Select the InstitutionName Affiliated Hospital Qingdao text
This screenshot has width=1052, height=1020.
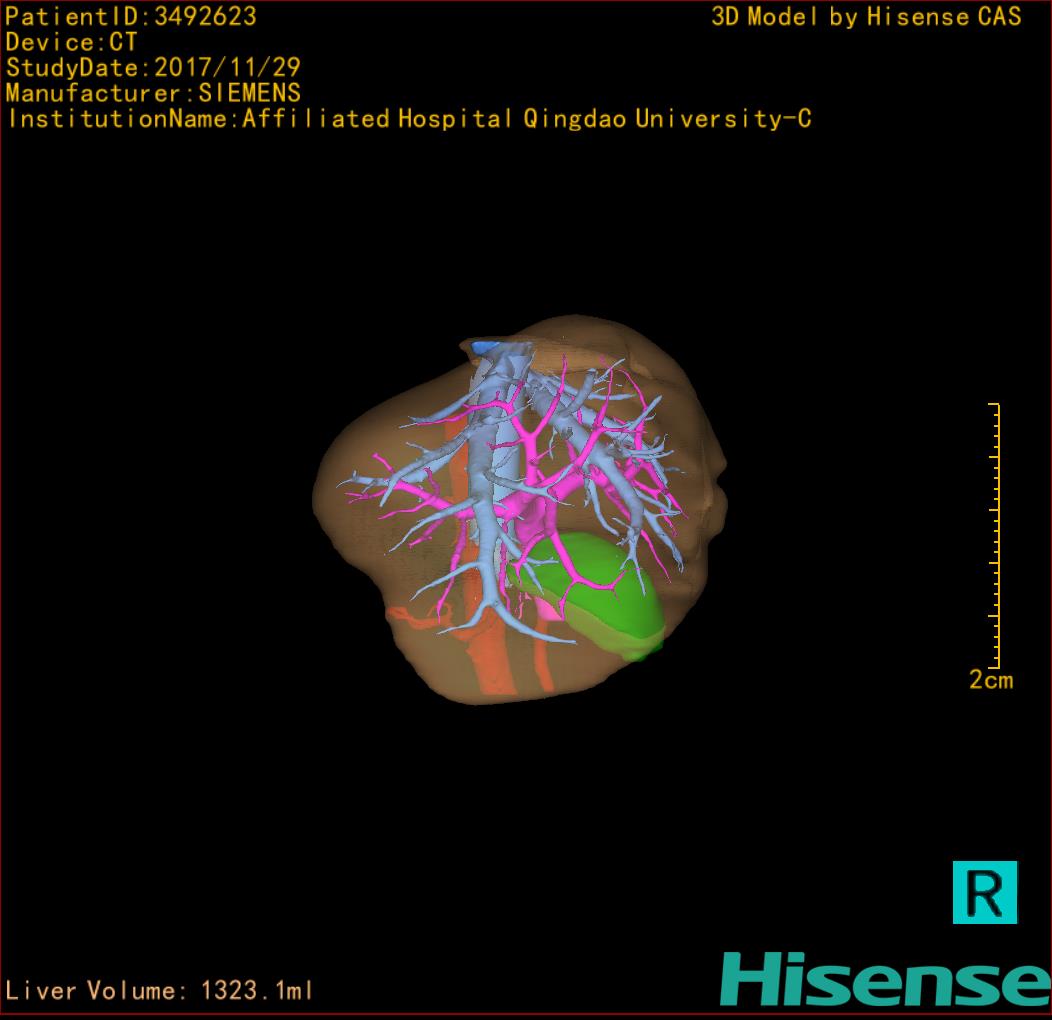coord(409,119)
